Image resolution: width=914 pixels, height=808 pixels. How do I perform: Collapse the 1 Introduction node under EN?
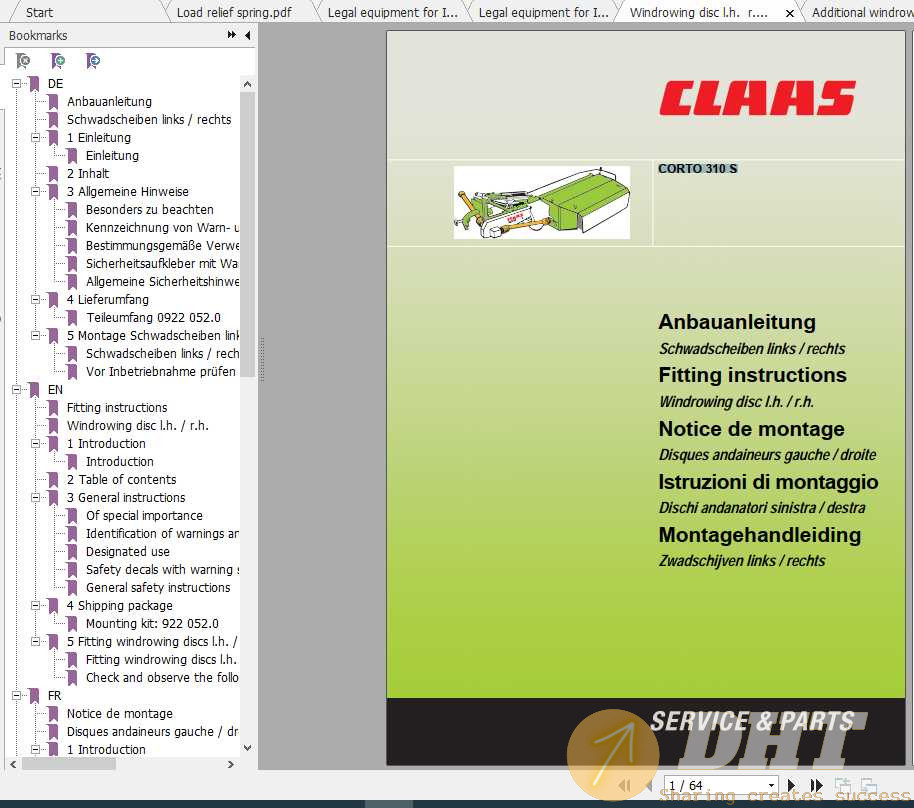(36, 443)
